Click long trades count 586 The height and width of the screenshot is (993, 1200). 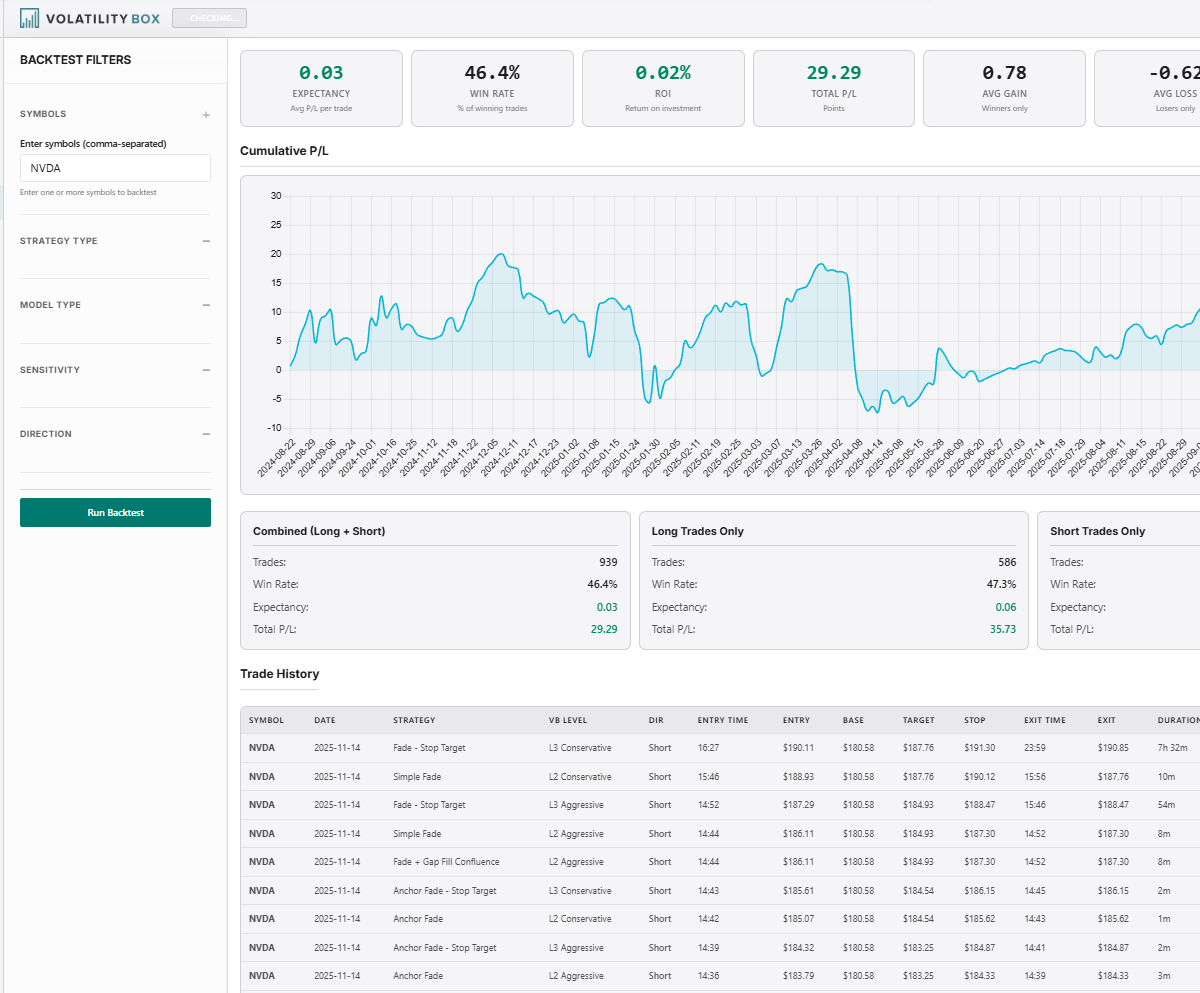[1007, 562]
